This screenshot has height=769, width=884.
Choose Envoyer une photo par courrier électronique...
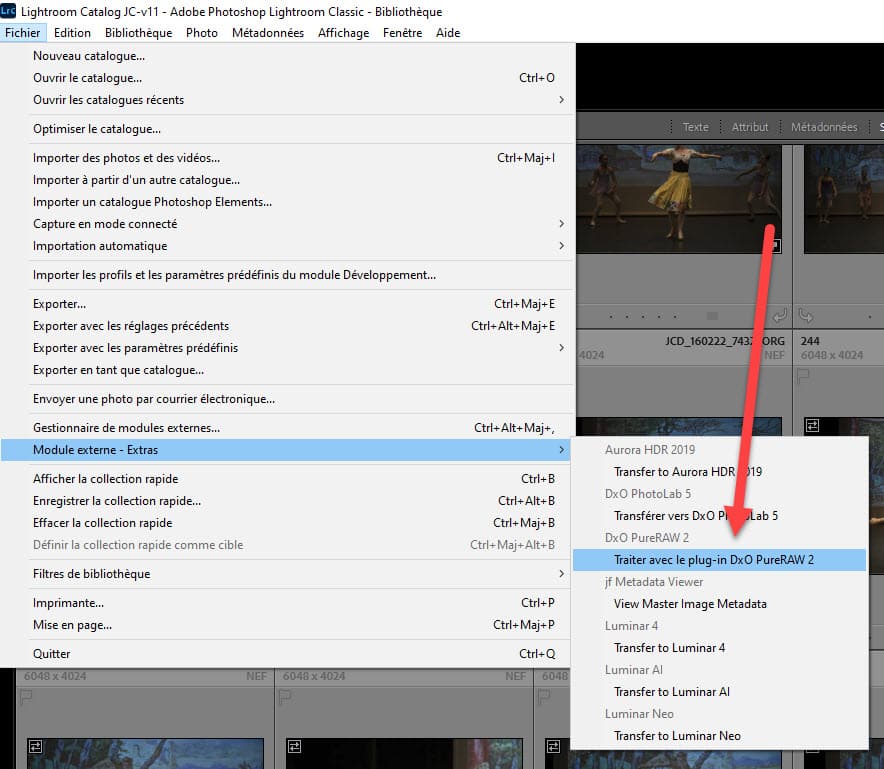coord(288,399)
